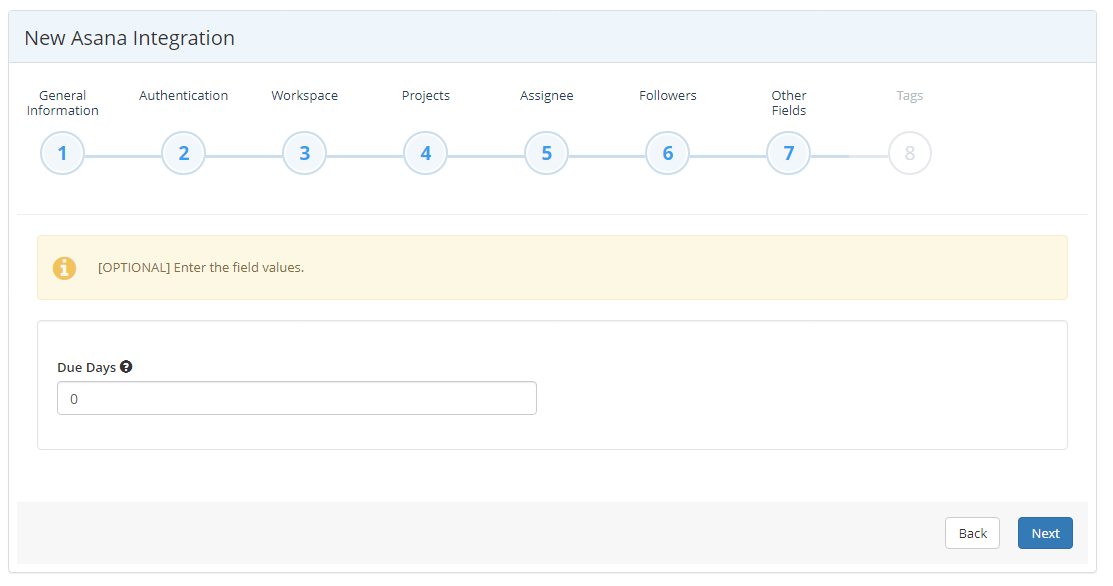Go to step 1 General Information

click(62, 152)
